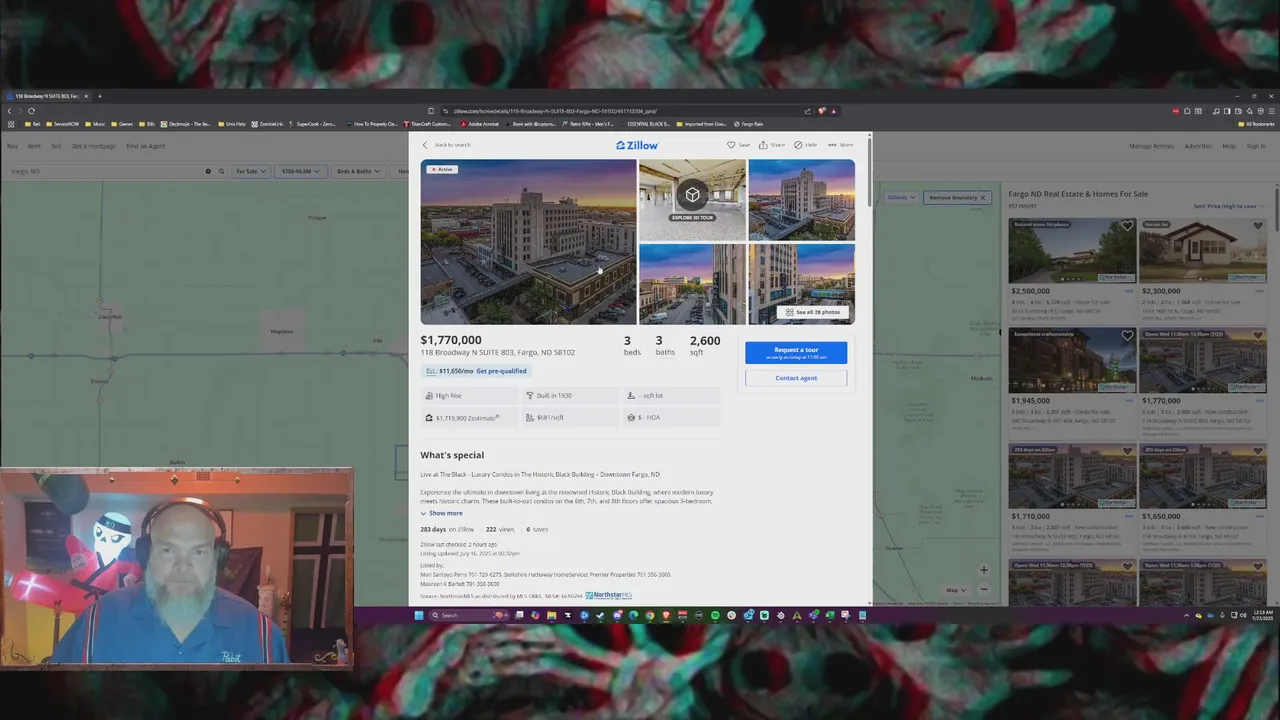Click the search magnifier next to Fargo, ND
Viewport: 1280px width, 720px height.
coord(220,171)
